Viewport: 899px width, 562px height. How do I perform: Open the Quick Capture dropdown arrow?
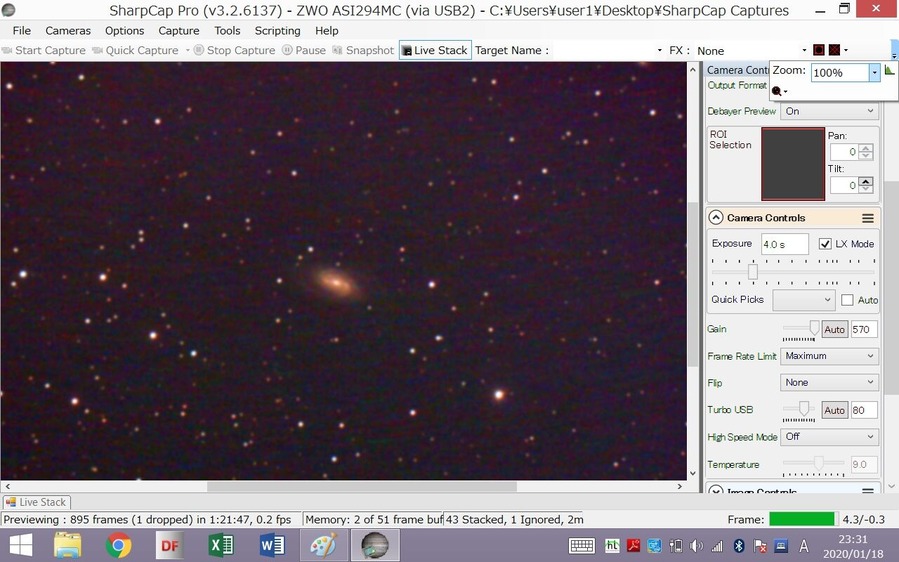(x=187, y=50)
